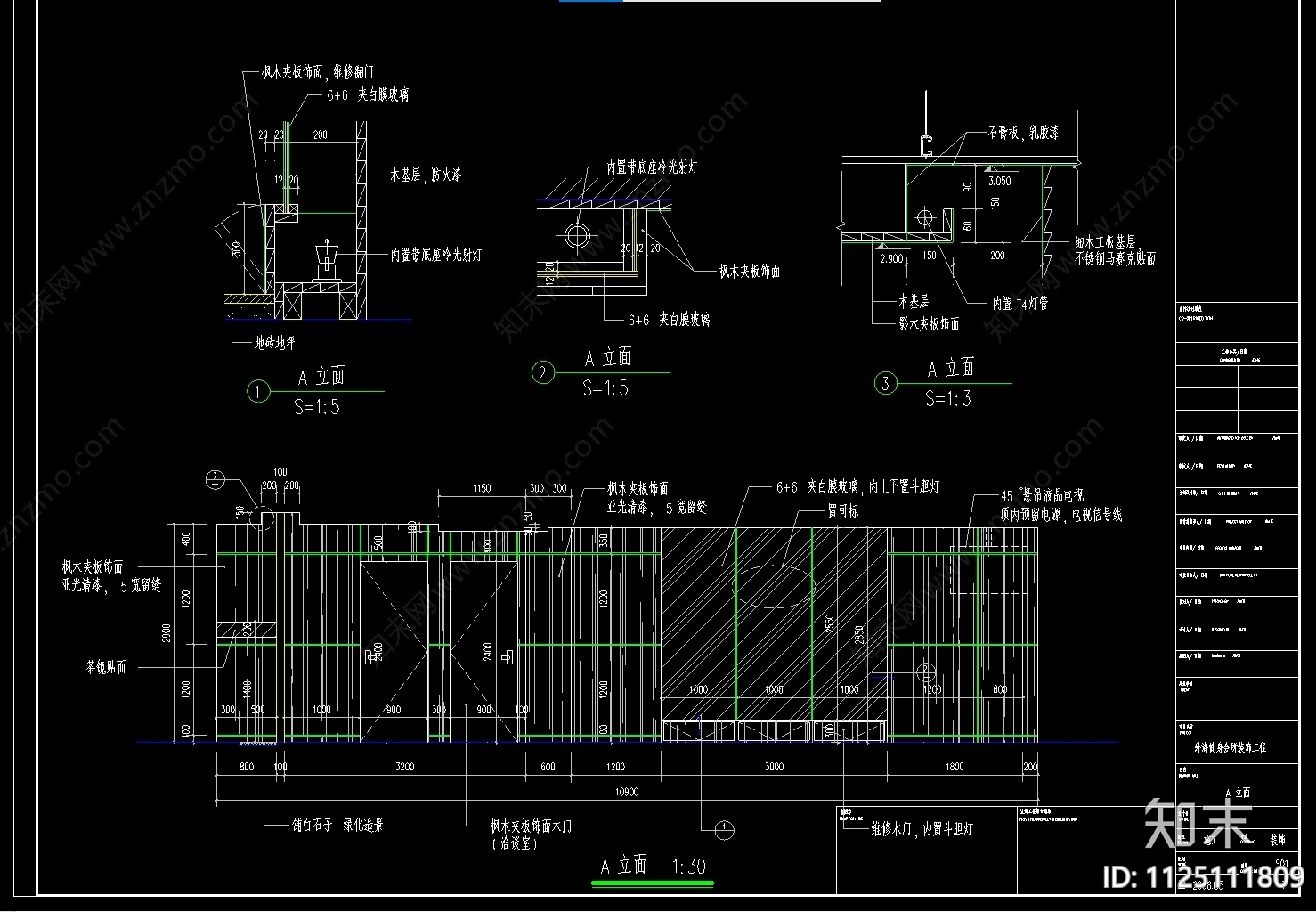Viewport: 1316px width, 912px height.
Task: Click the "3.050" elevation value
Action: [999, 181]
